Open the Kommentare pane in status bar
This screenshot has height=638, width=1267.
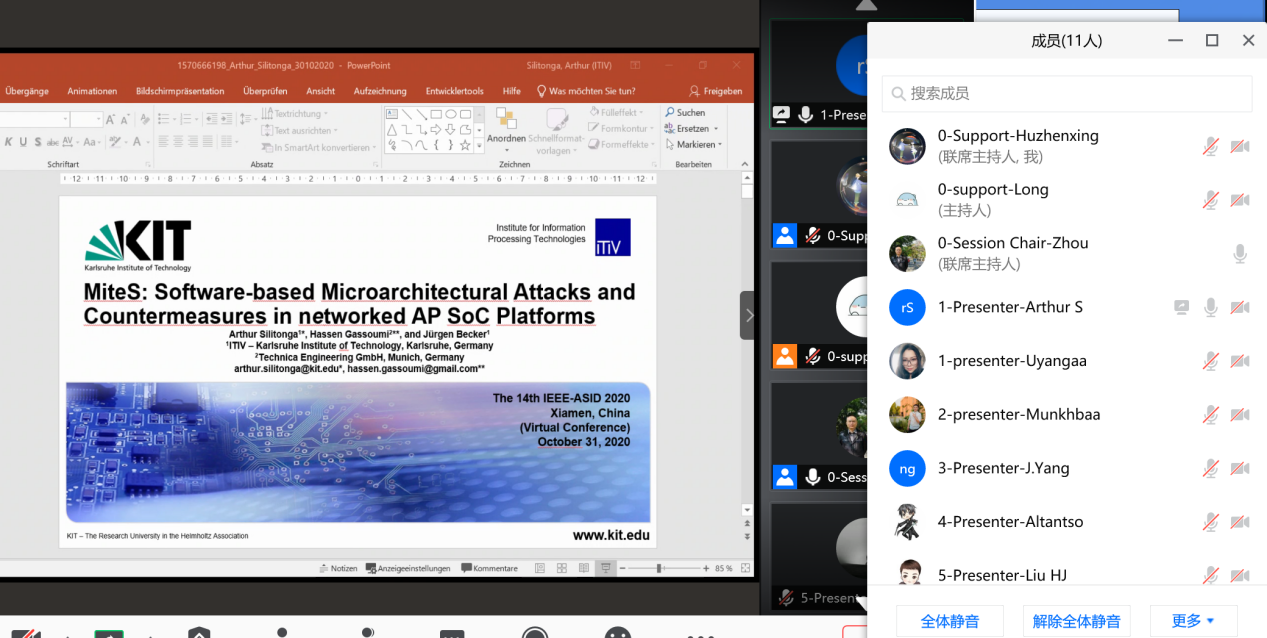[x=489, y=568]
